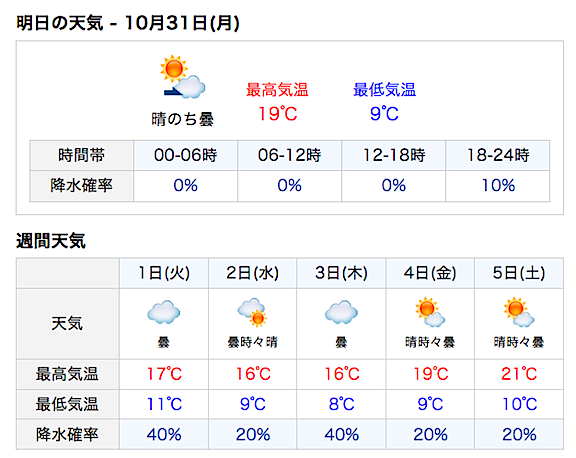The width and height of the screenshot is (576, 458).
Task: Click the cloudy icon for 3日(木)
Action: pyautogui.click(x=341, y=313)
